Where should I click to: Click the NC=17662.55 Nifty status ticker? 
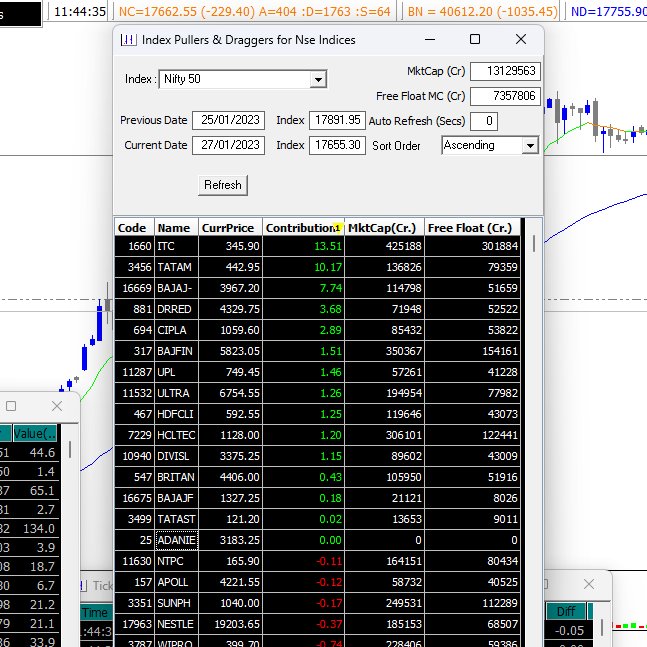point(255,12)
